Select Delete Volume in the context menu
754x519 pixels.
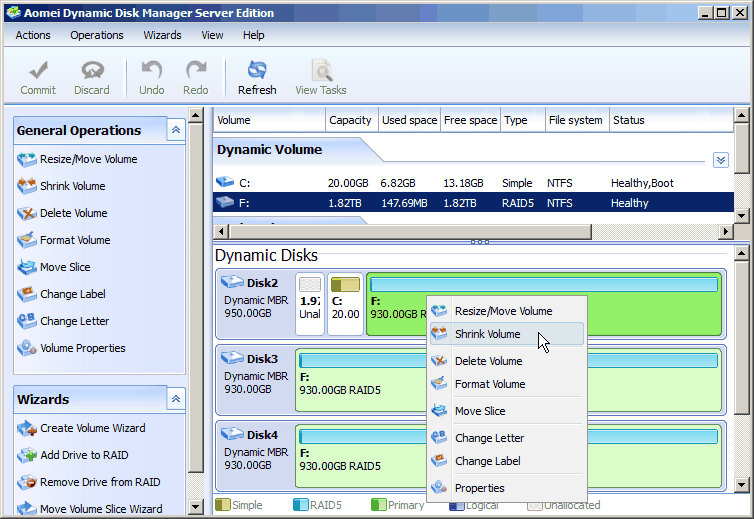pyautogui.click(x=488, y=361)
